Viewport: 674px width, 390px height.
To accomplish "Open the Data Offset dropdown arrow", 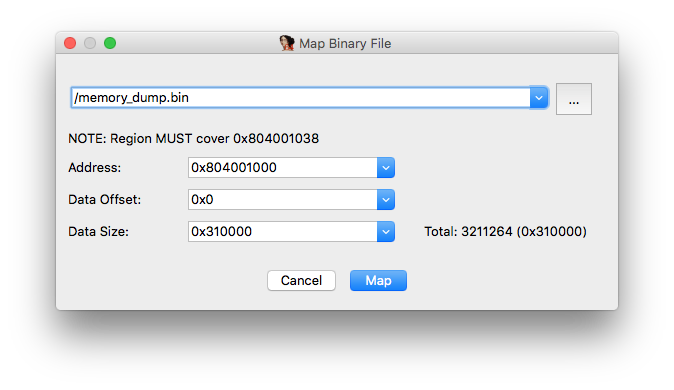I will click(386, 200).
